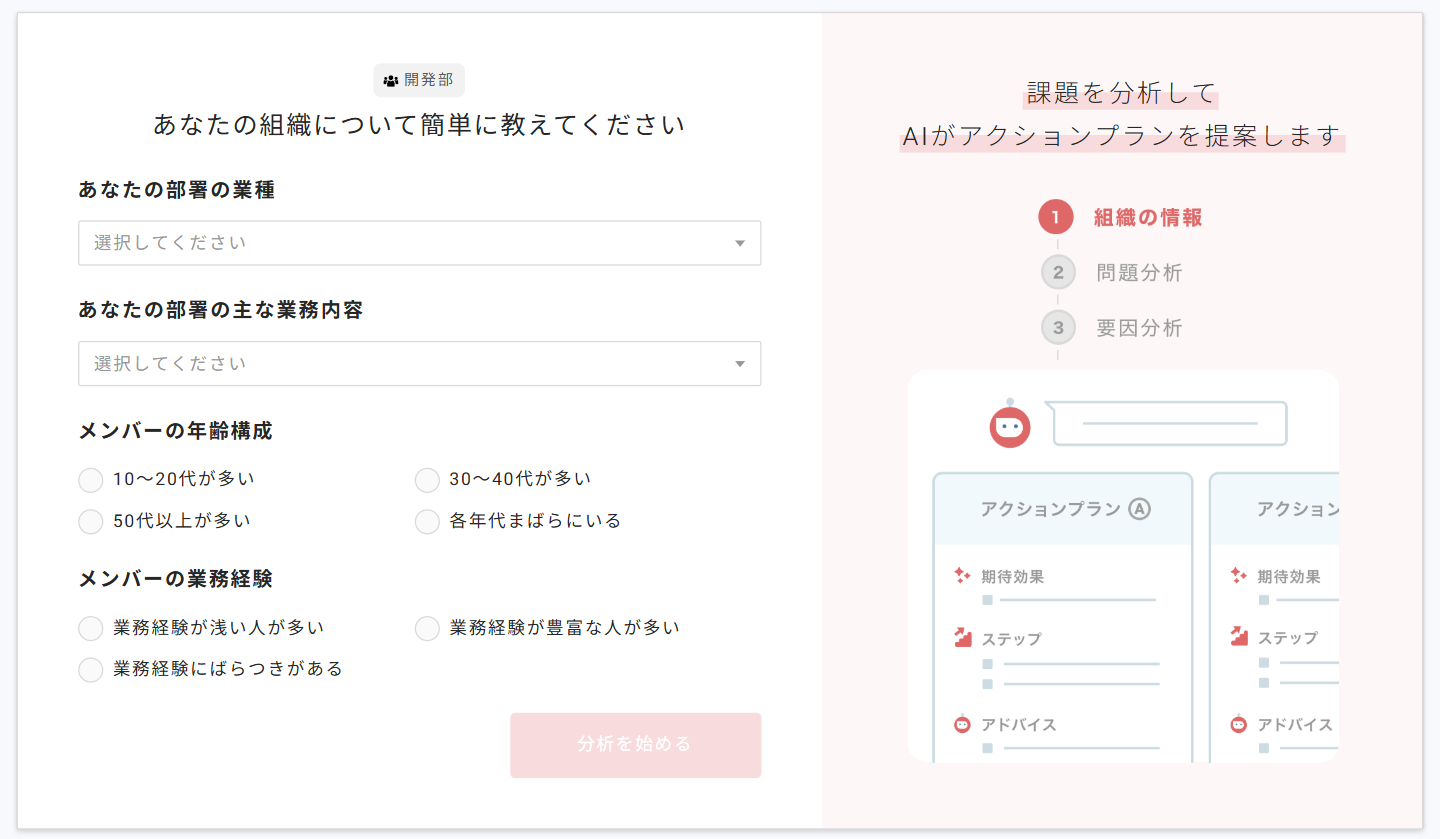Click the robot icon beside アドバイス

click(962, 724)
